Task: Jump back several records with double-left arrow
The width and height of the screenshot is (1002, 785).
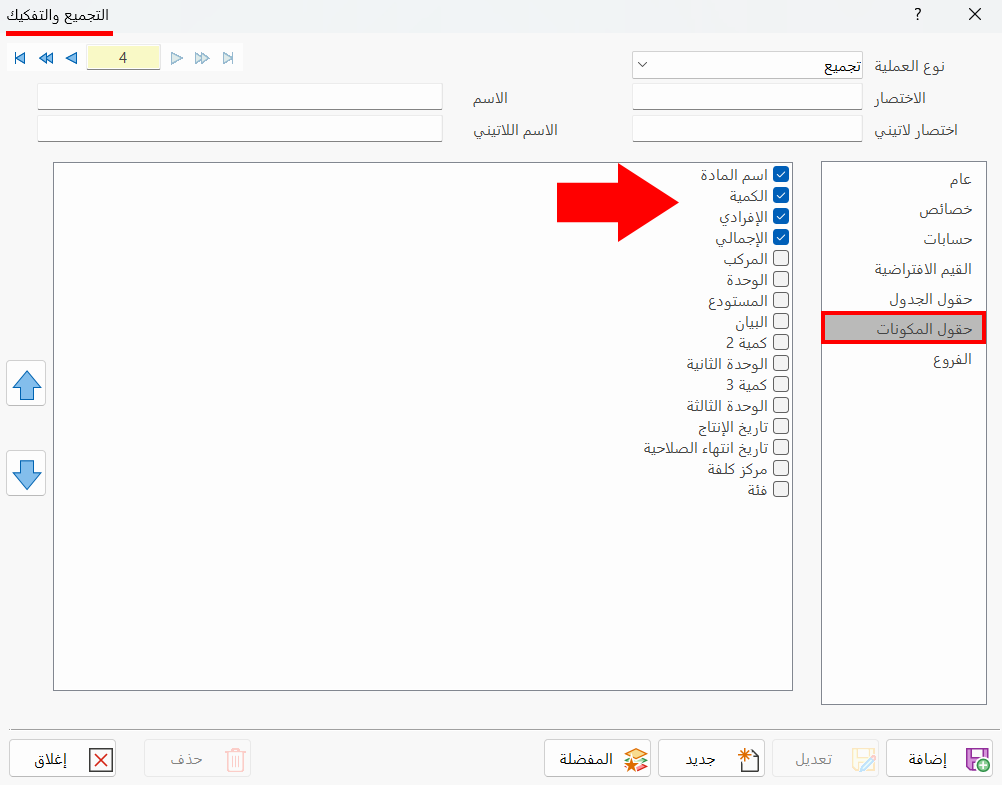Action: coord(46,58)
